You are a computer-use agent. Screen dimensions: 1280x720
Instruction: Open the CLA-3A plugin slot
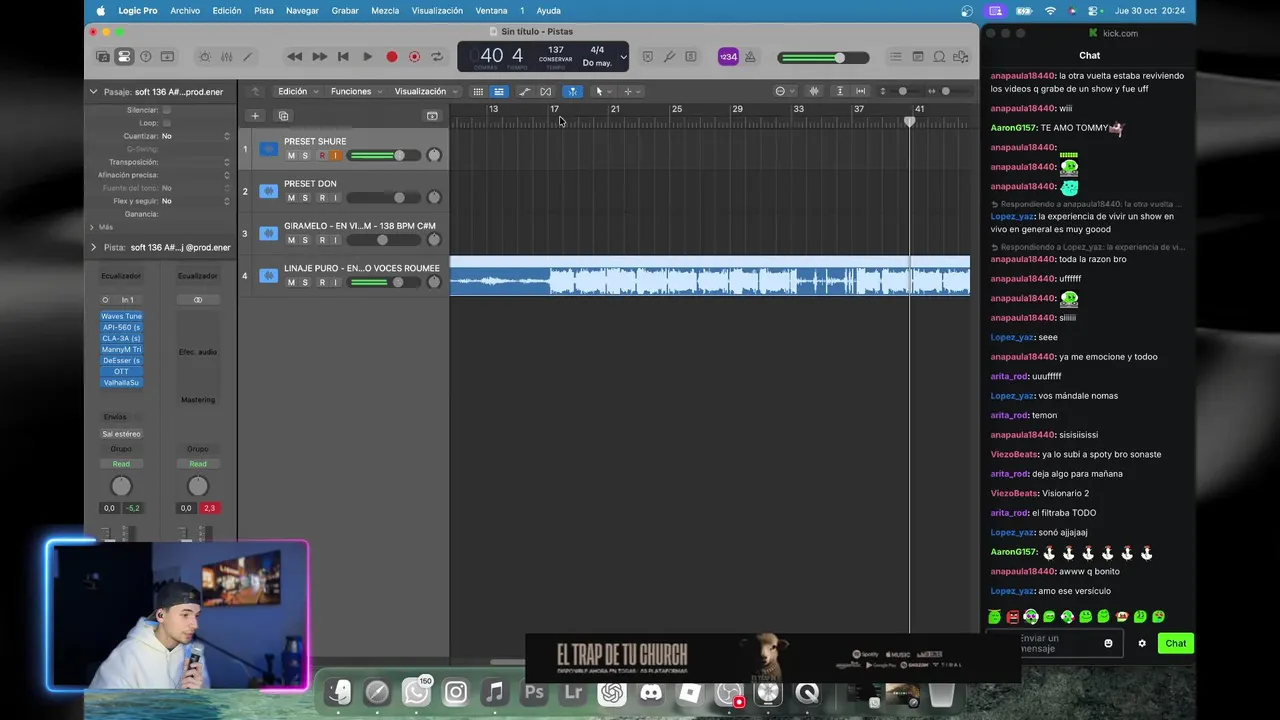tap(121, 338)
